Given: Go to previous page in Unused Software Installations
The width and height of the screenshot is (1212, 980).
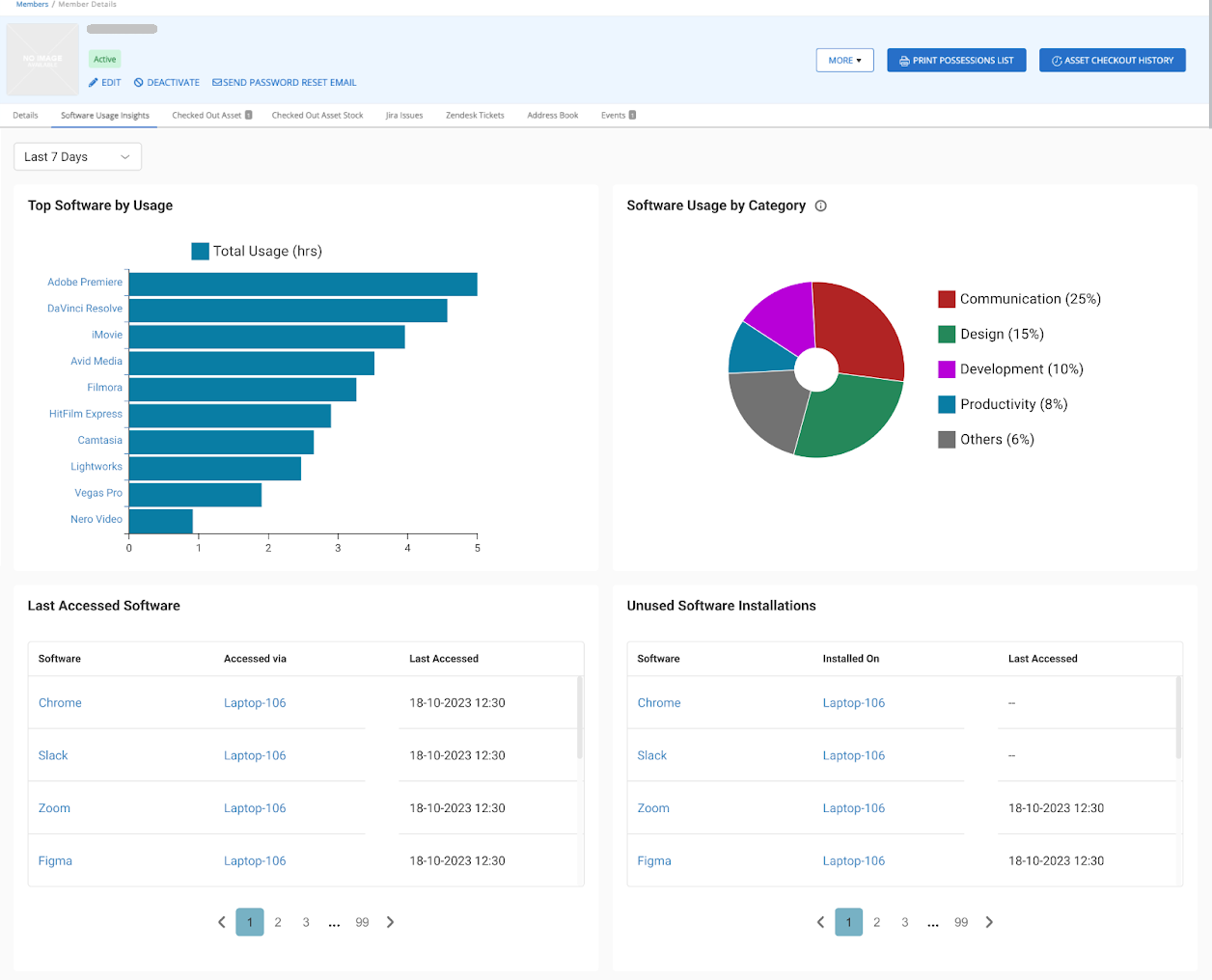Looking at the screenshot, I should pos(821,922).
